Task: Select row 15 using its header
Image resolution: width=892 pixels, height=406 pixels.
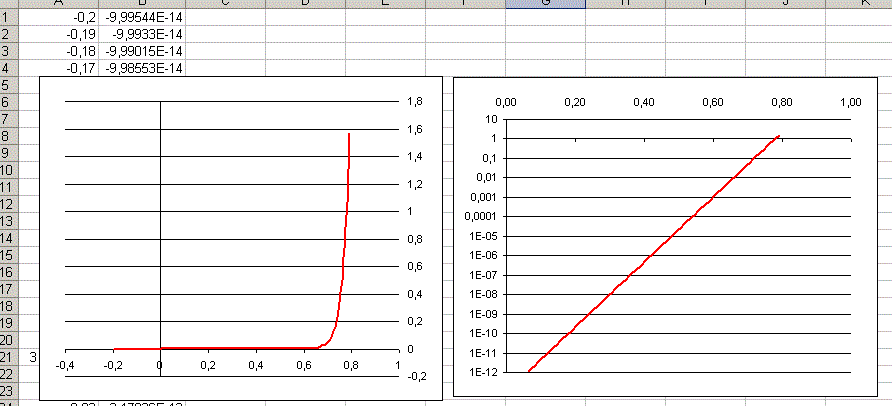Action: [6, 255]
